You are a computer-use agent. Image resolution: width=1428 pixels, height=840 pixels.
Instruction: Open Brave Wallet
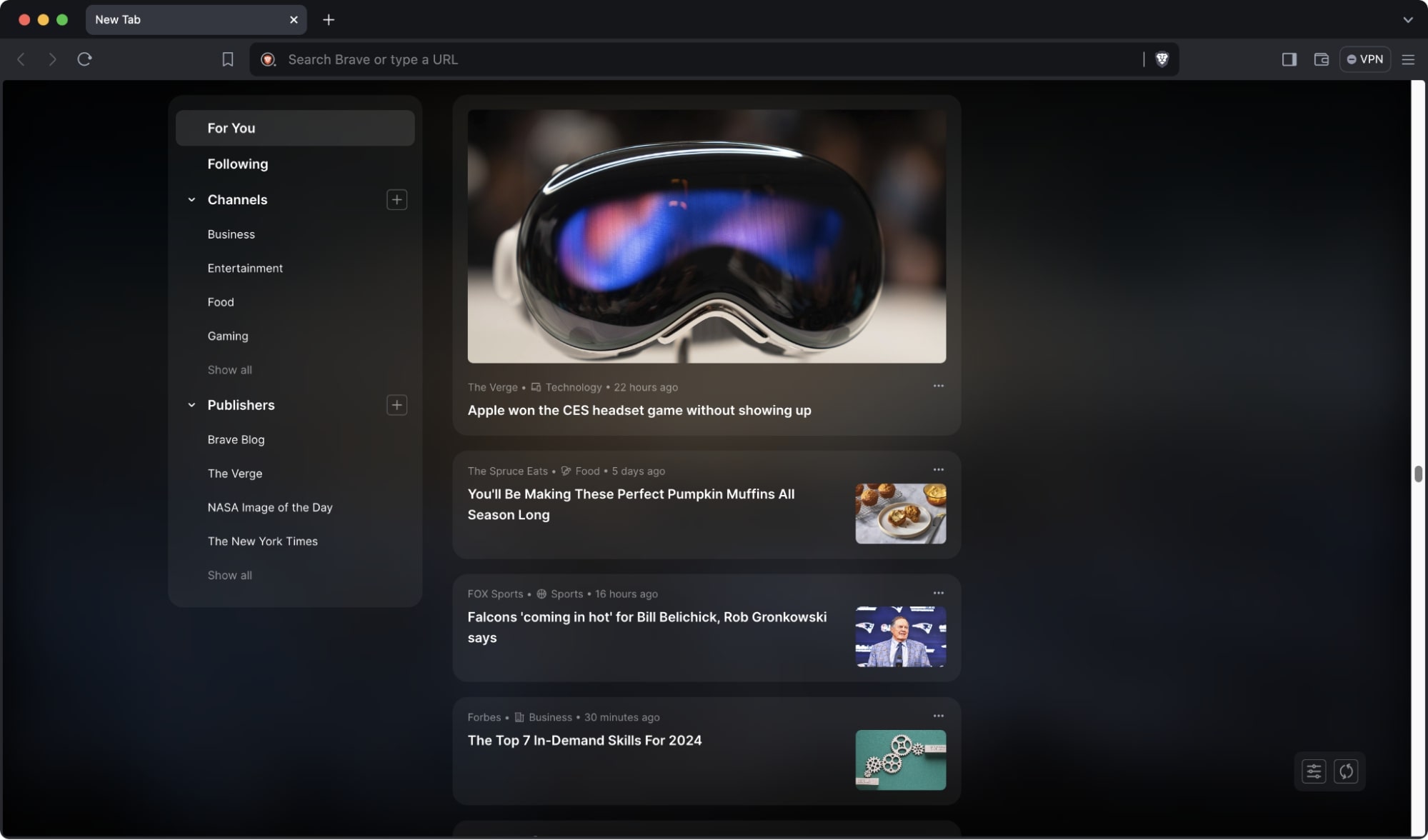coord(1321,59)
